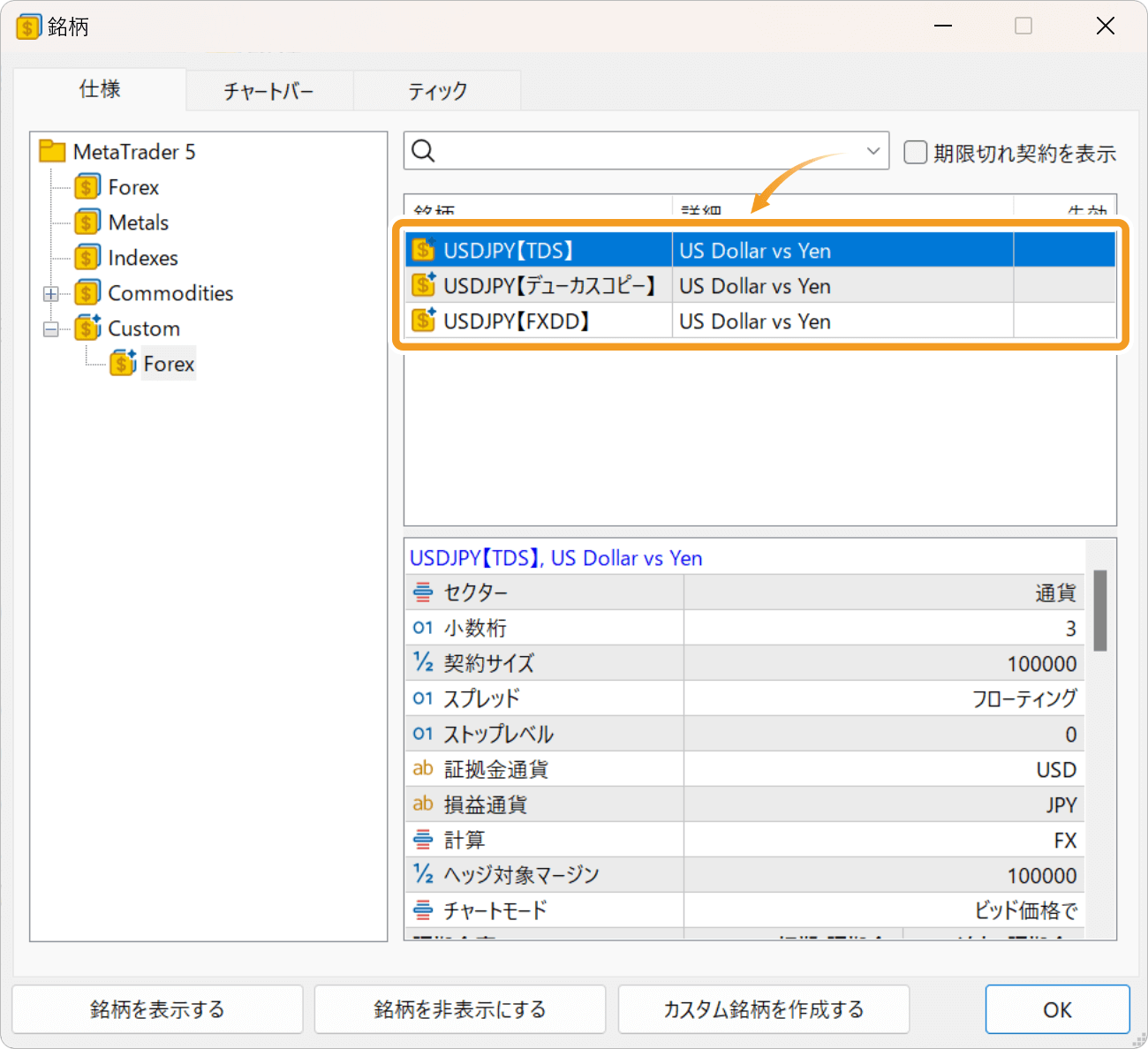Select the USDJPY【FXDD】 row name

517,321
